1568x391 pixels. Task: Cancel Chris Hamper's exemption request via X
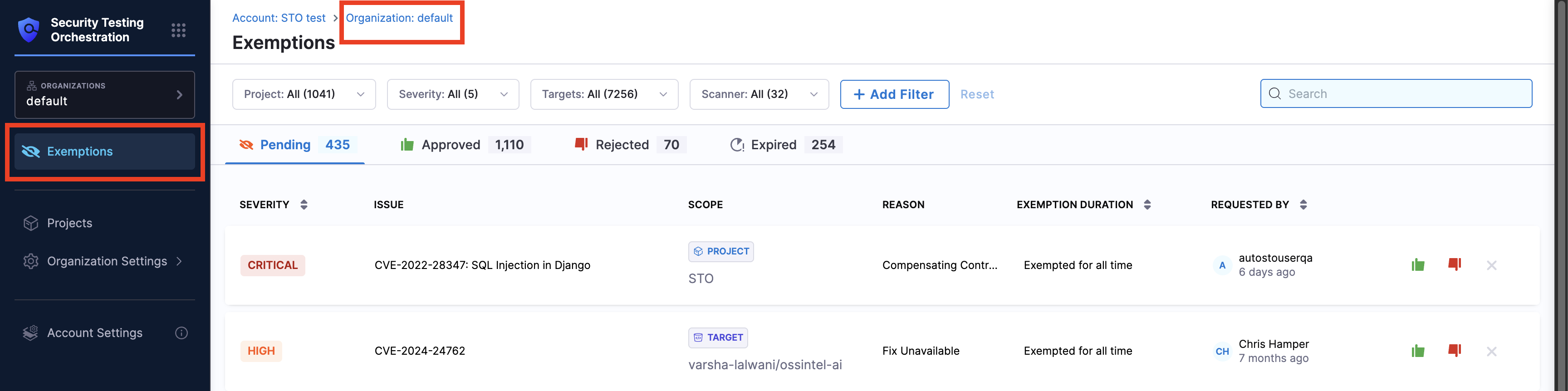[1491, 352]
